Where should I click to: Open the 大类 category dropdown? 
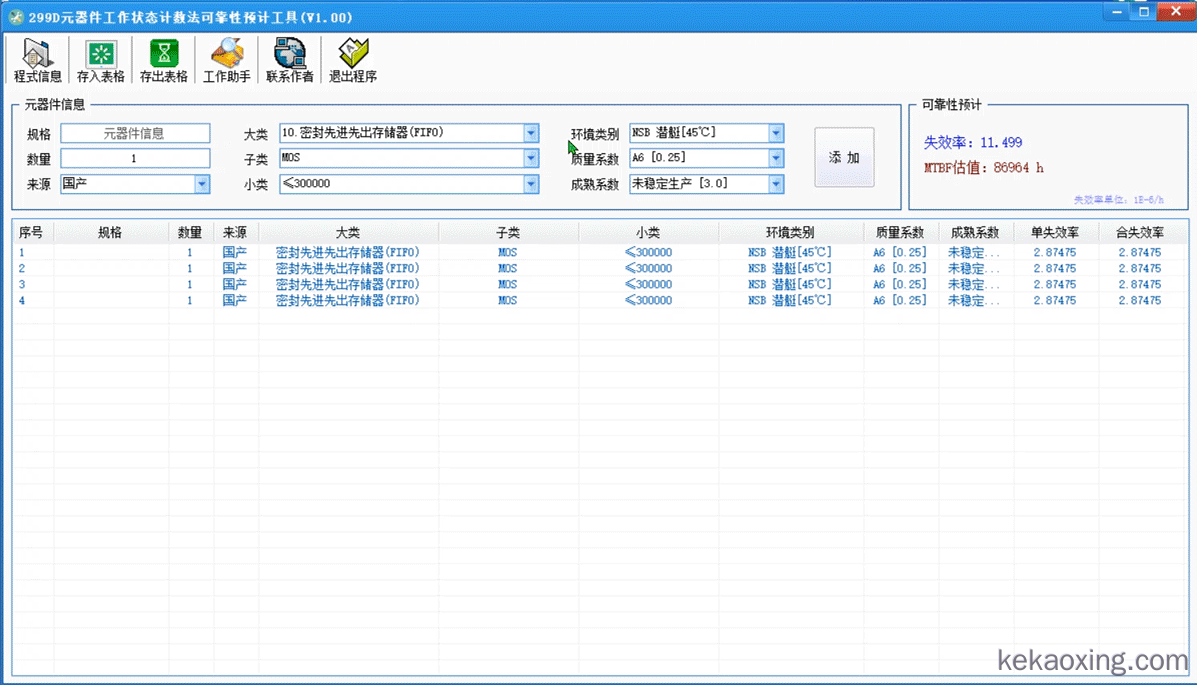click(x=531, y=133)
